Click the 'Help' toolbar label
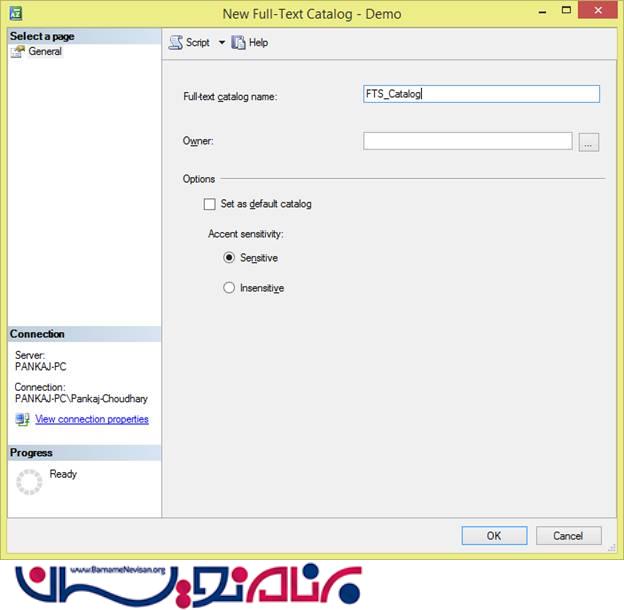Image resolution: width=624 pixels, height=610 pixels. [258, 43]
